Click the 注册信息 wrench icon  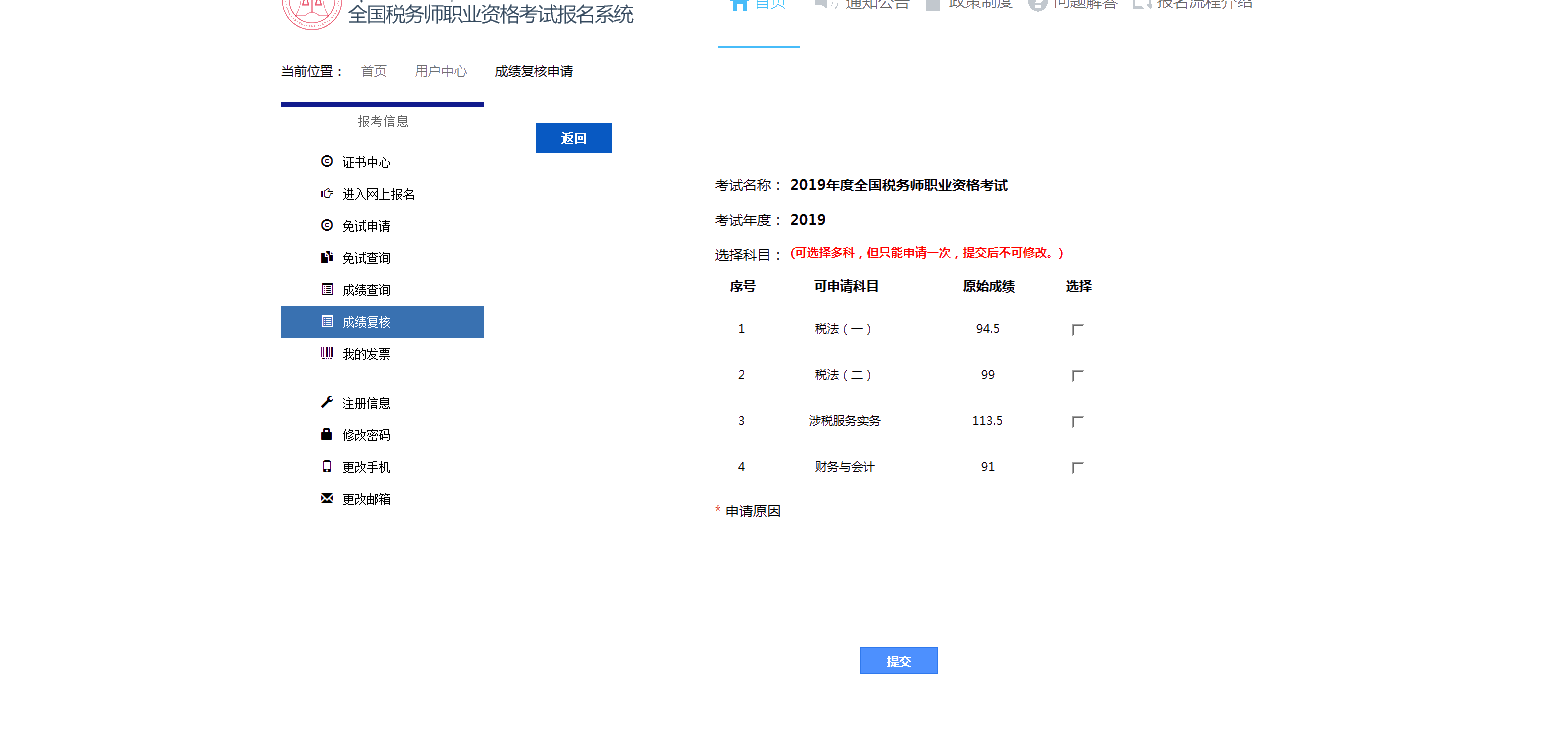pos(326,402)
